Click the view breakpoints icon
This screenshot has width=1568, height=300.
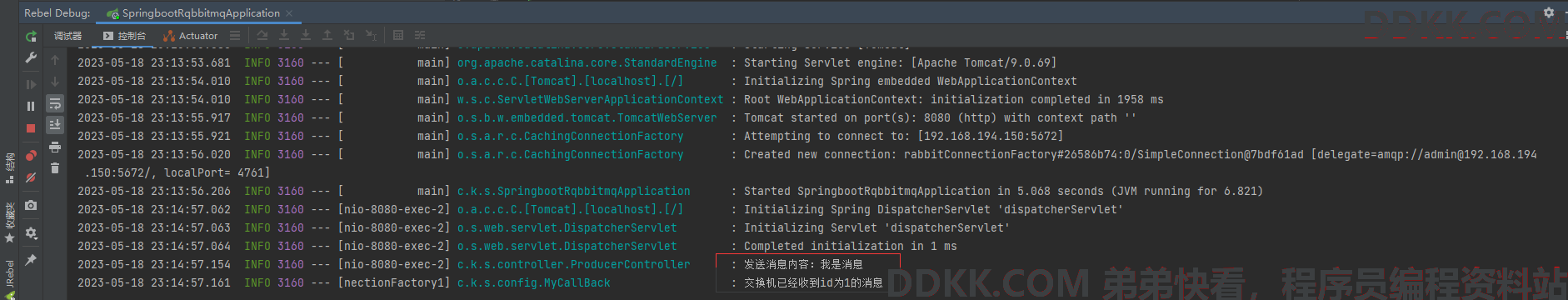[x=31, y=155]
